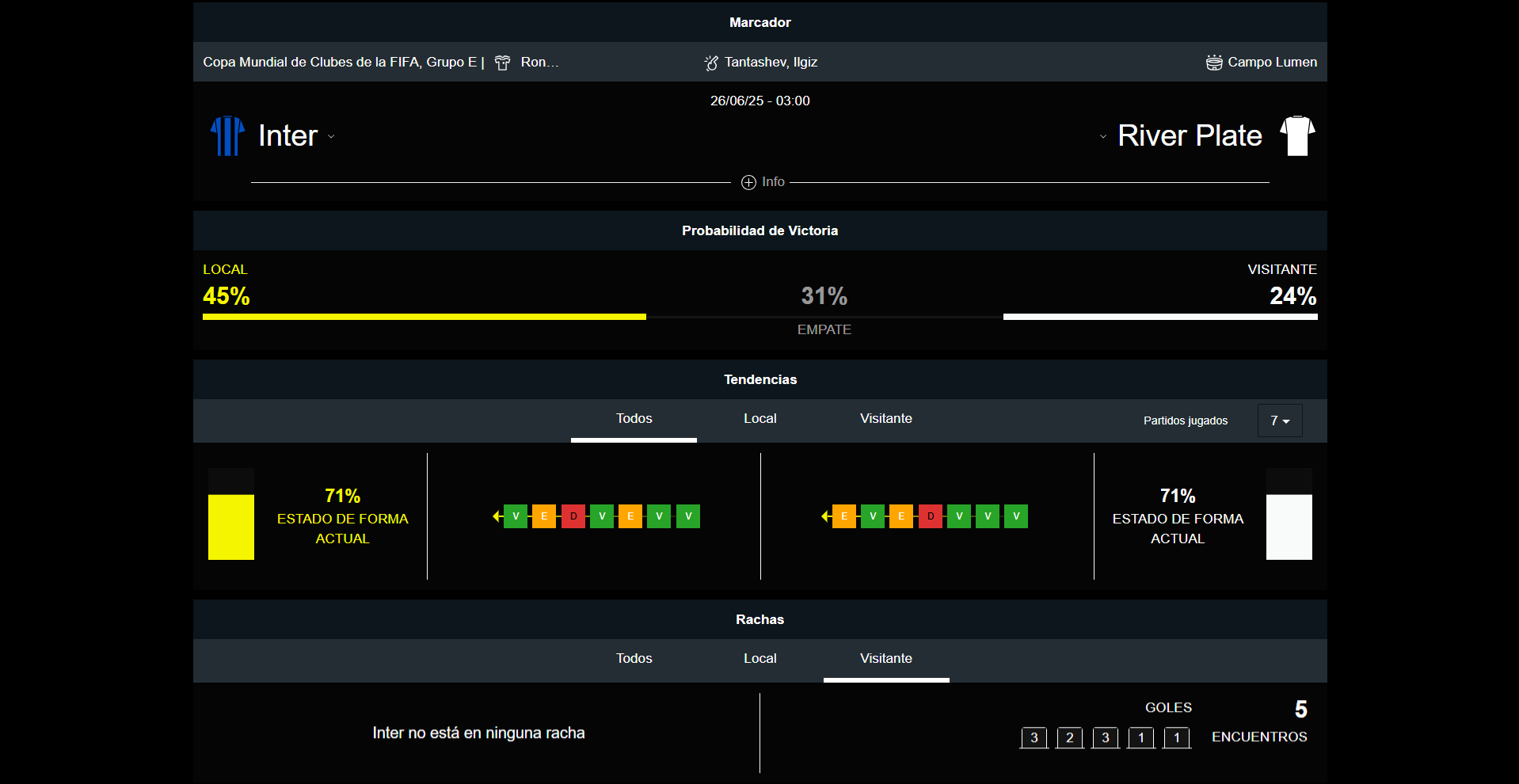Click the Inter blue striped jersey icon

tap(227, 135)
